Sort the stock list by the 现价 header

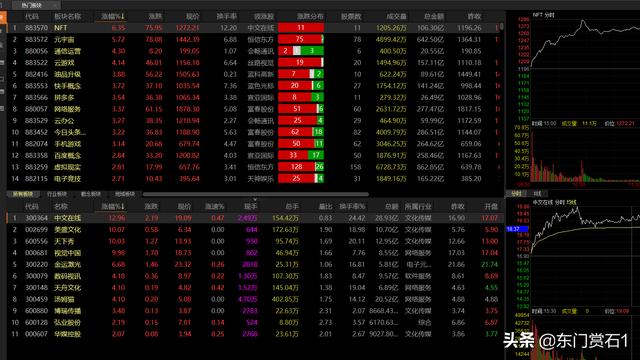[x=184, y=207]
